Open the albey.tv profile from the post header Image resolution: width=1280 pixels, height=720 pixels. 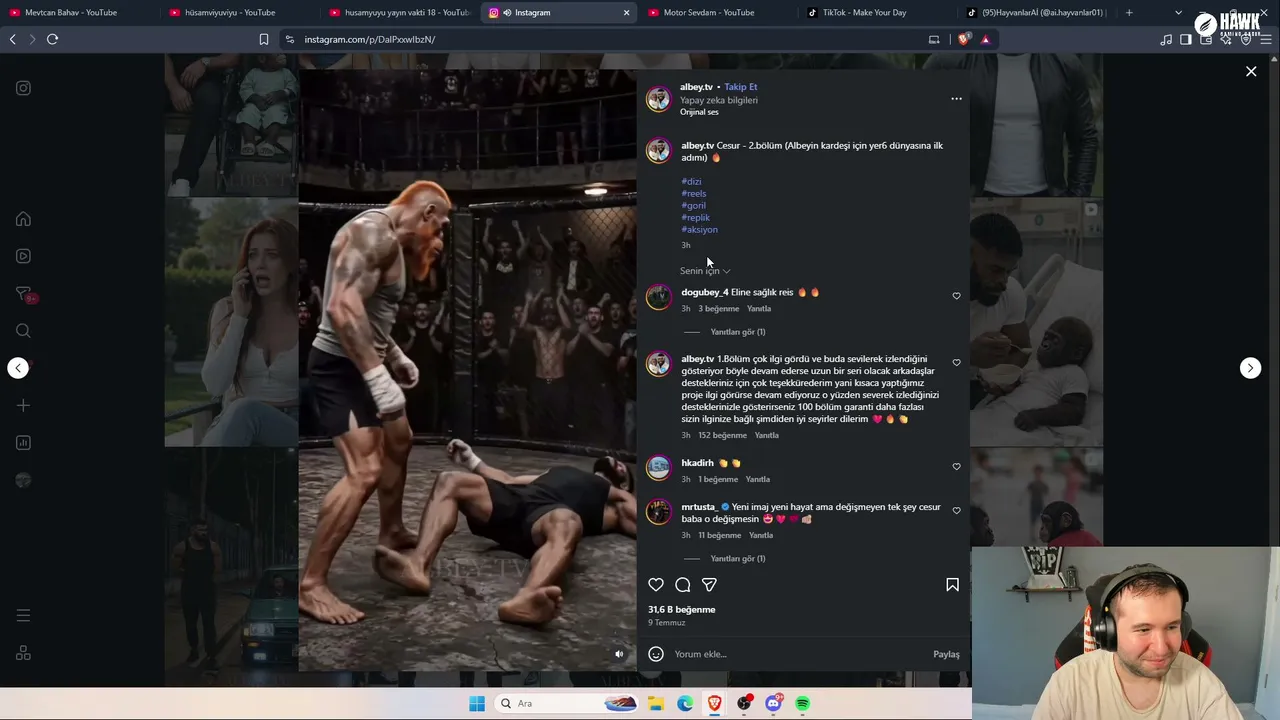click(x=697, y=87)
